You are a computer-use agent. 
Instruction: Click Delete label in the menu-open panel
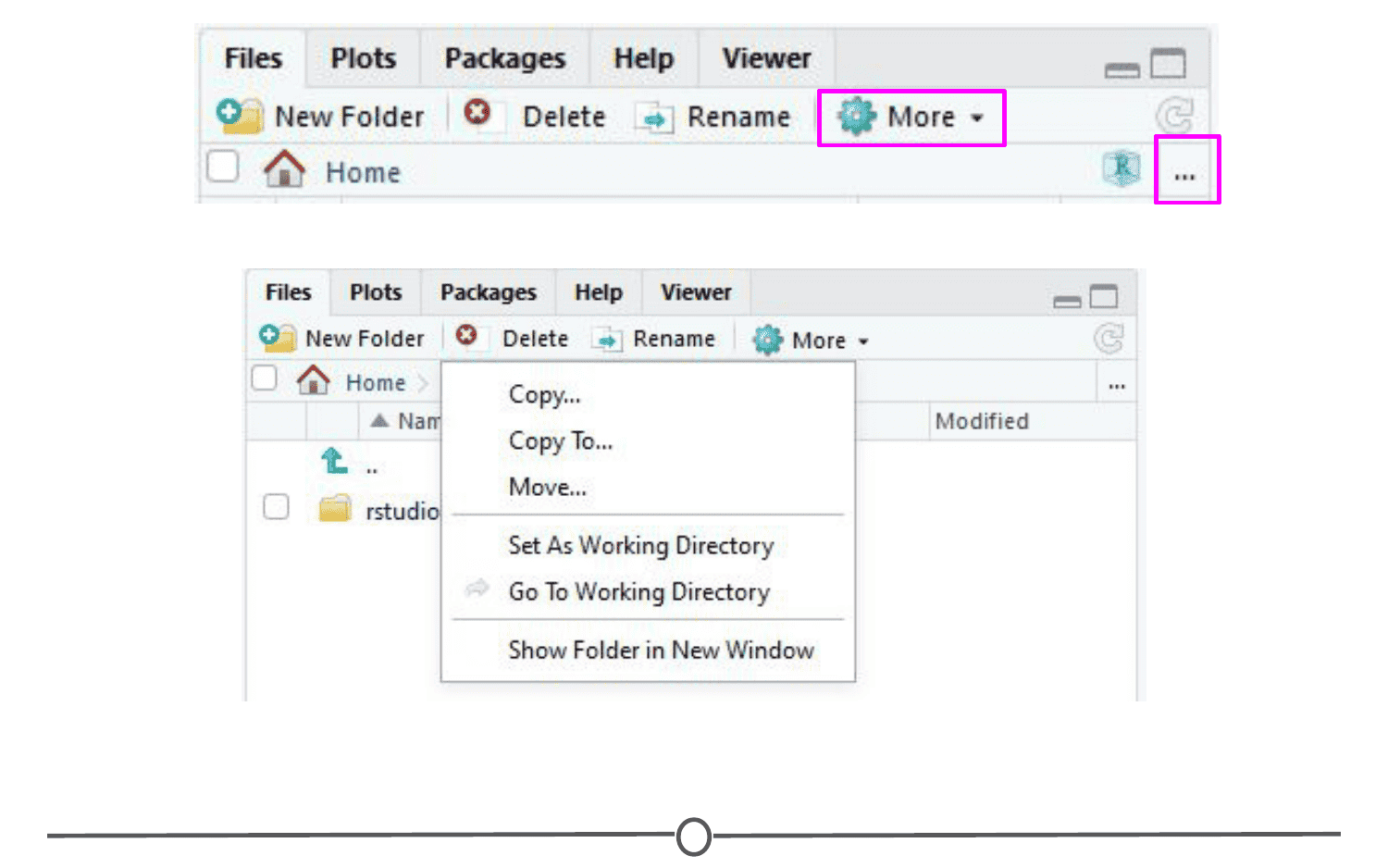point(536,339)
